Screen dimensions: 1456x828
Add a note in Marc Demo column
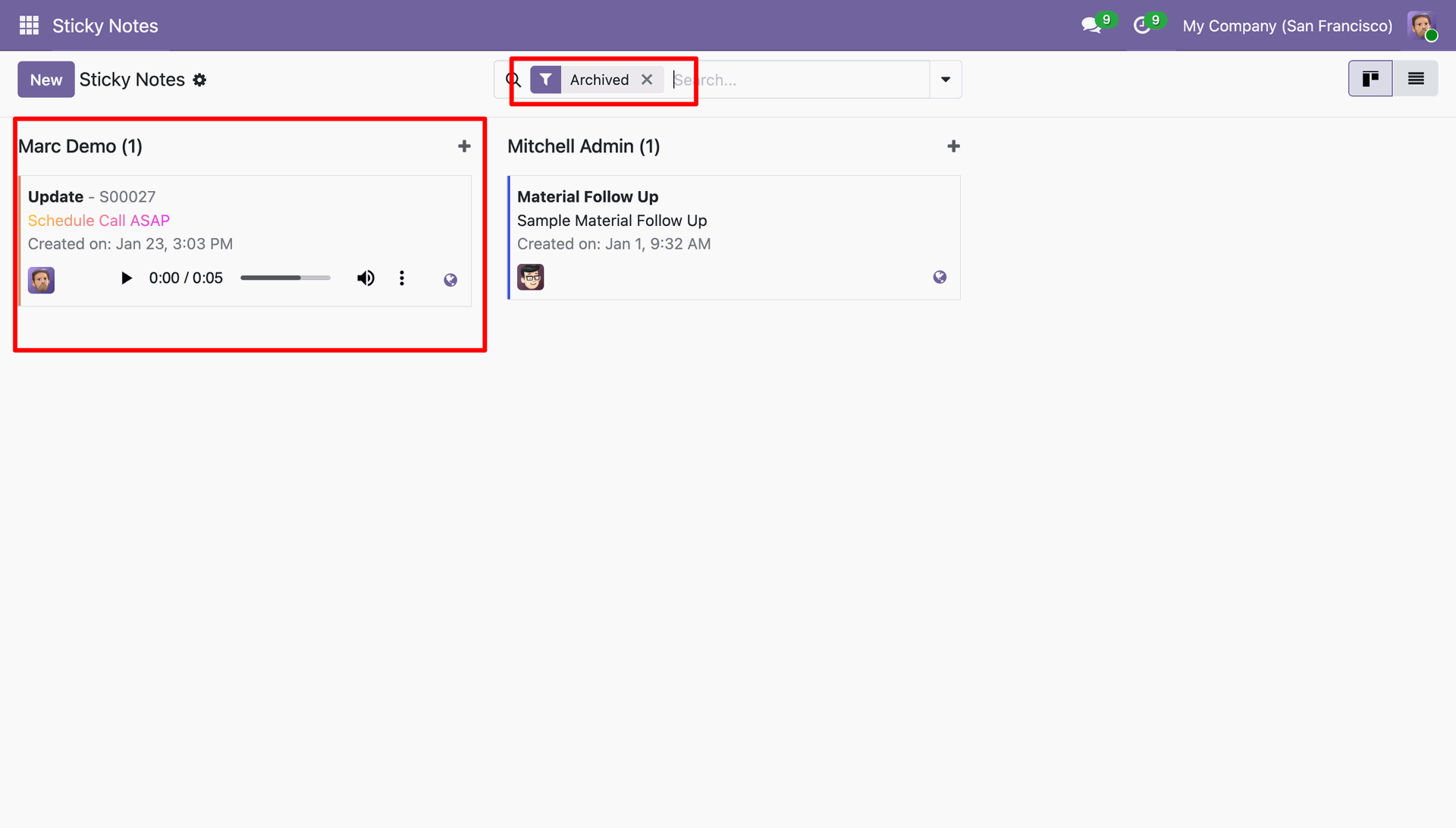click(x=464, y=146)
